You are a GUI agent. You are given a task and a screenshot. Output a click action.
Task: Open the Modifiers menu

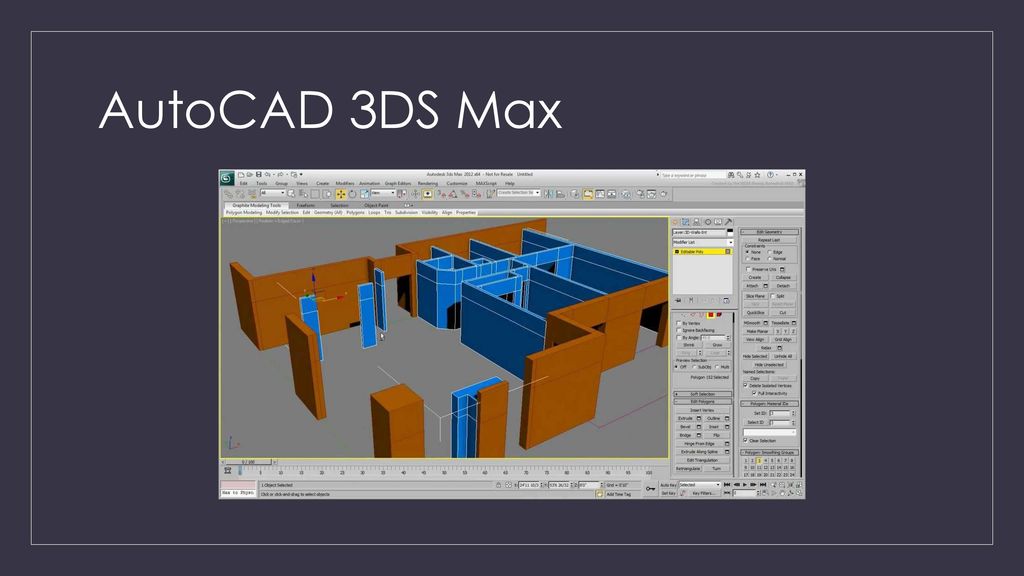coord(345,184)
